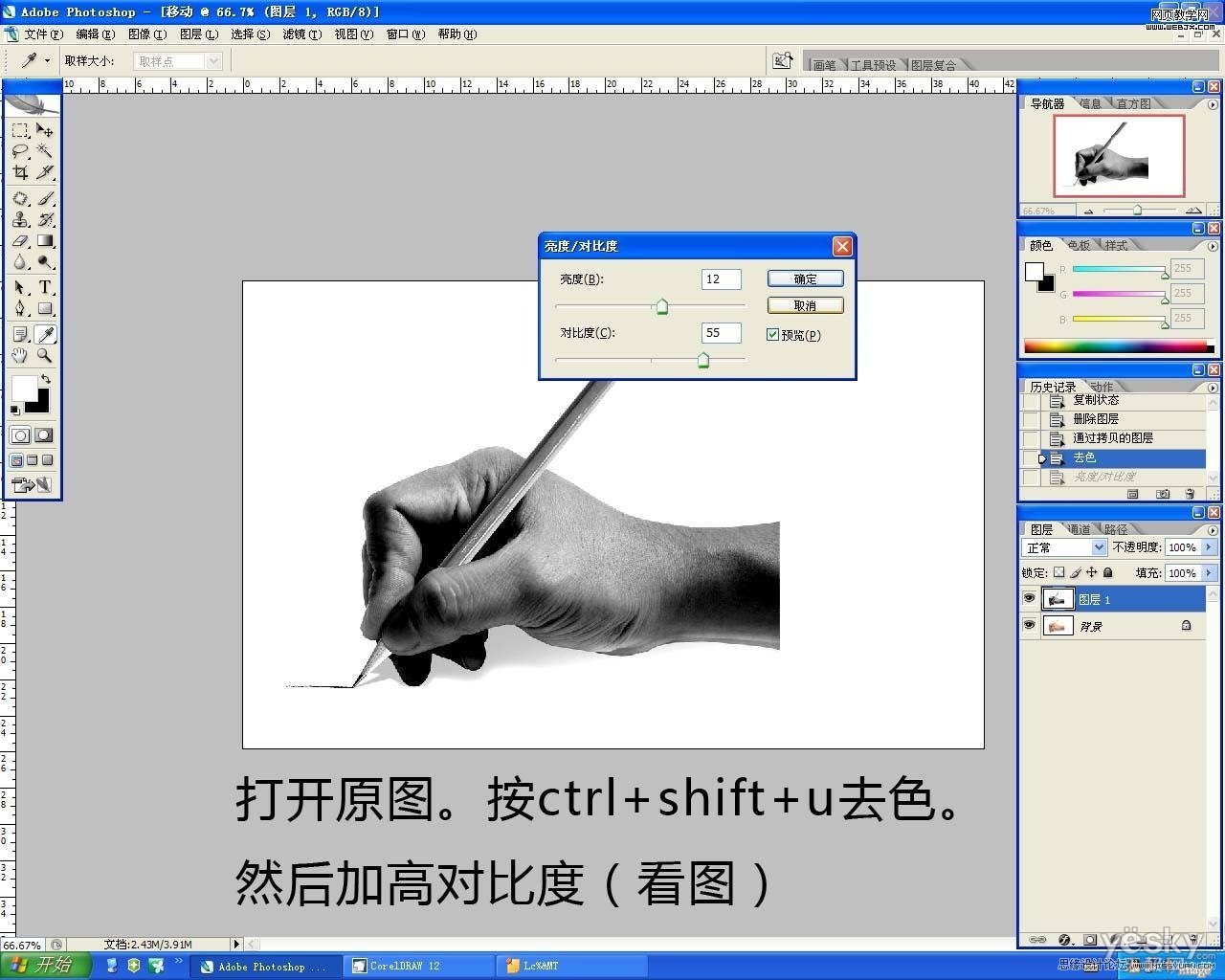Select the Zoom tool

pyautogui.click(x=45, y=355)
